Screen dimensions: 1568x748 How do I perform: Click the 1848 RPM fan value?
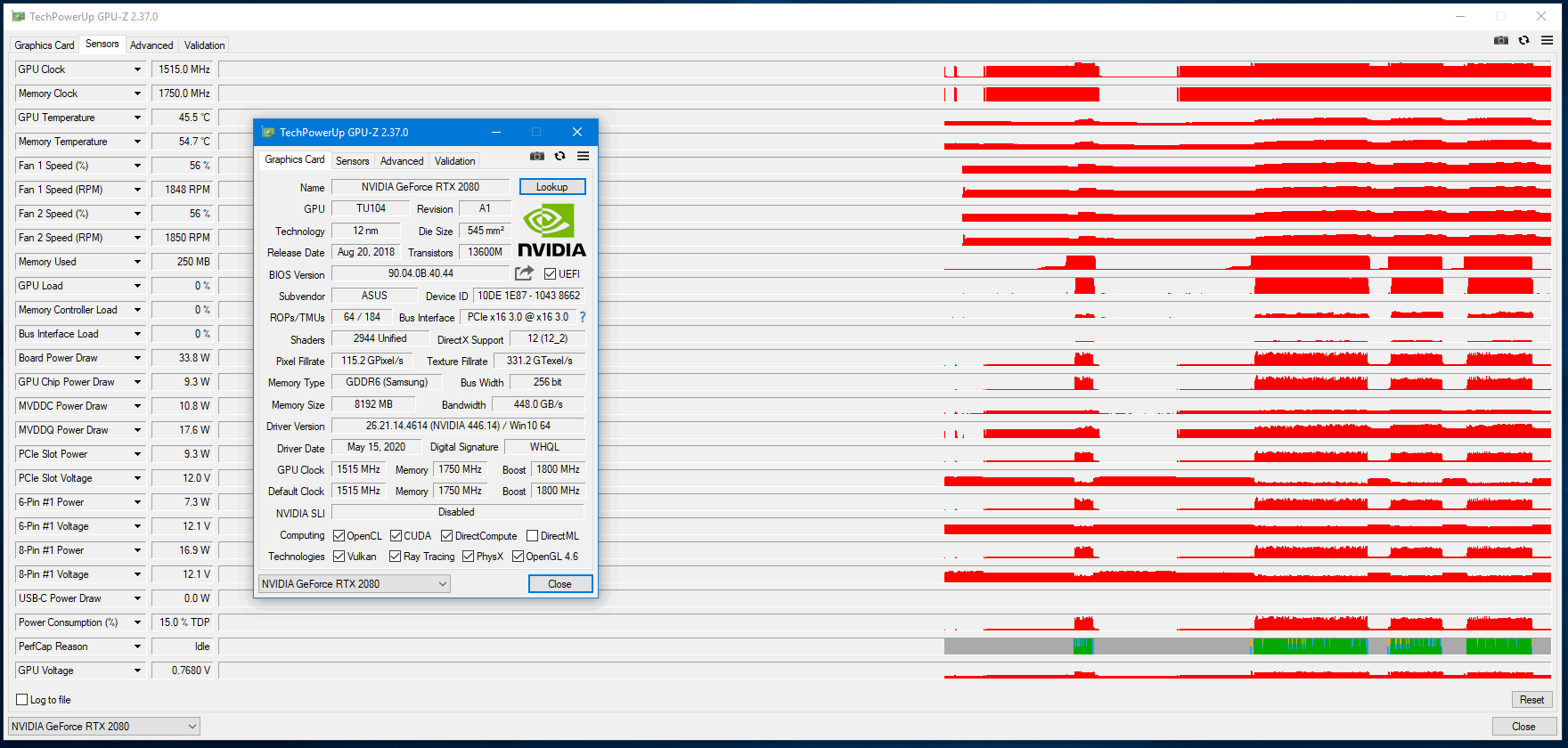click(x=183, y=190)
